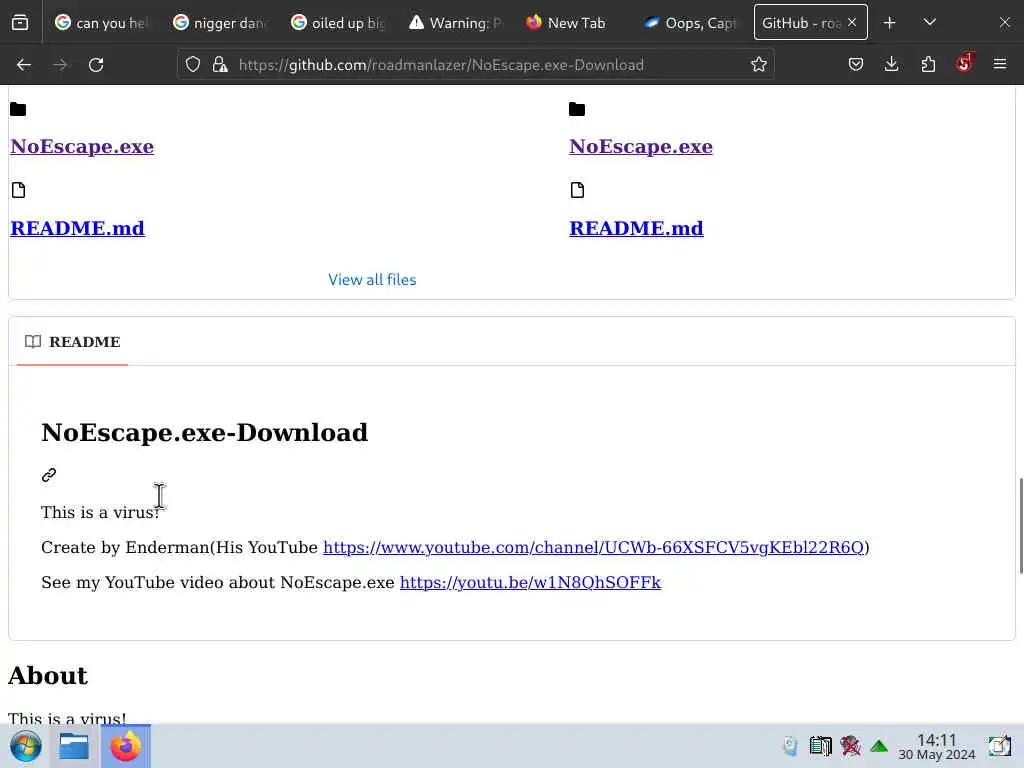1024x768 pixels.
Task: Grab the page vertical scrollbar thumb
Action: click(1019, 526)
